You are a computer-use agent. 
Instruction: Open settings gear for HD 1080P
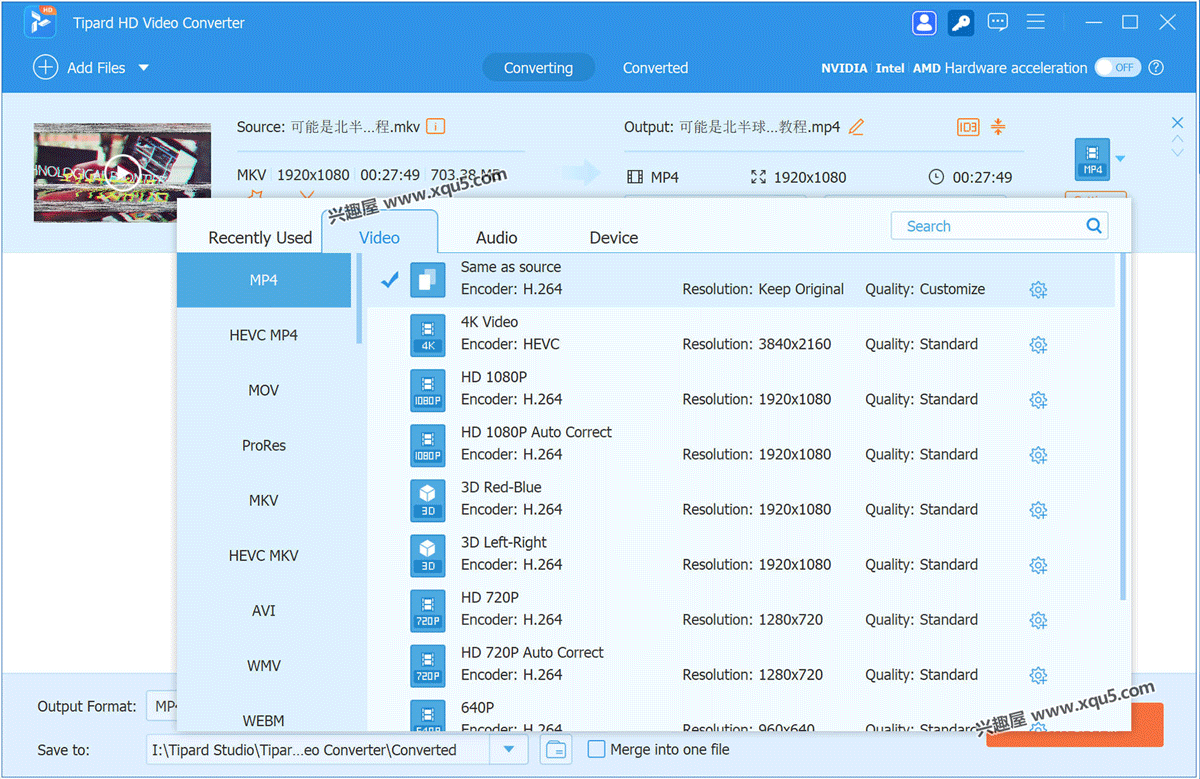(x=1038, y=400)
